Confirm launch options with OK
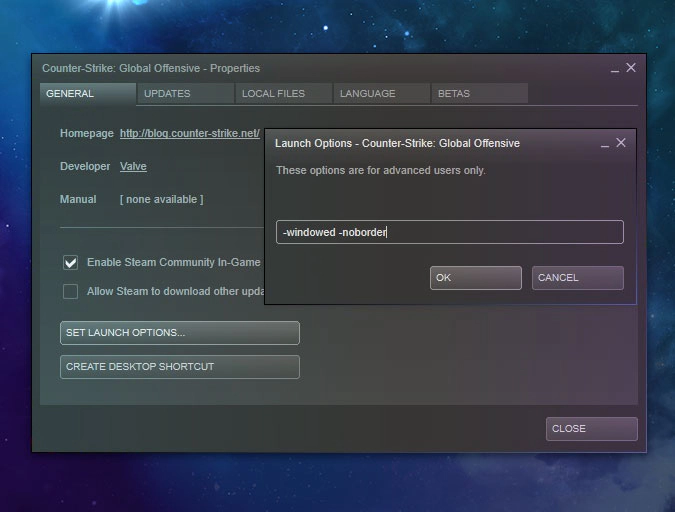 tap(476, 278)
